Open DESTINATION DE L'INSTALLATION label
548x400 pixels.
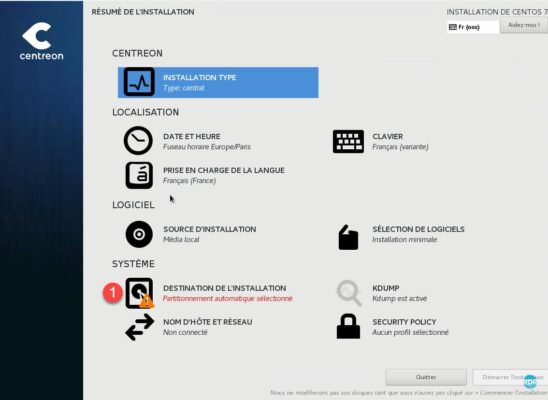(225, 288)
